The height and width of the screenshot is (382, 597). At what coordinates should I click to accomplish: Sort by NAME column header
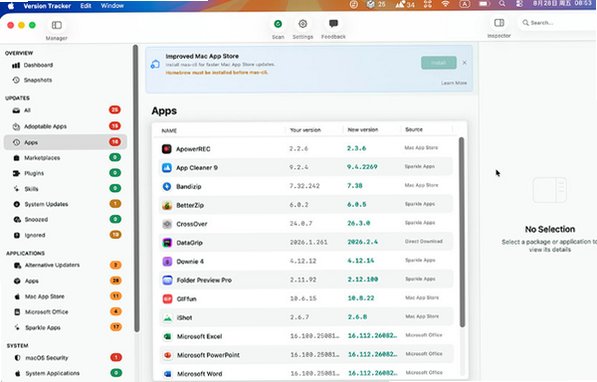tap(169, 131)
